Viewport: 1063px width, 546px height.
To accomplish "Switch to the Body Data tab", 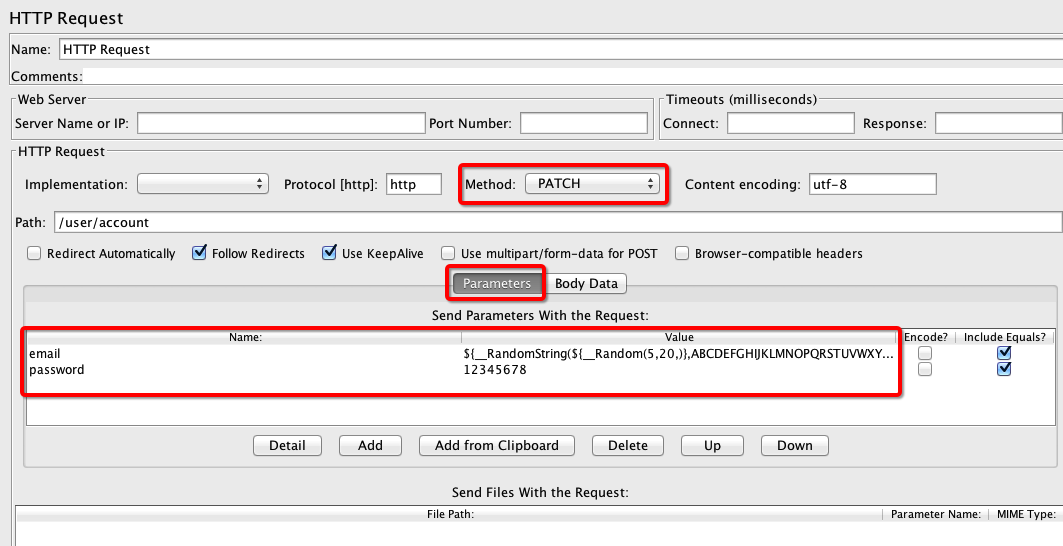I will [586, 284].
